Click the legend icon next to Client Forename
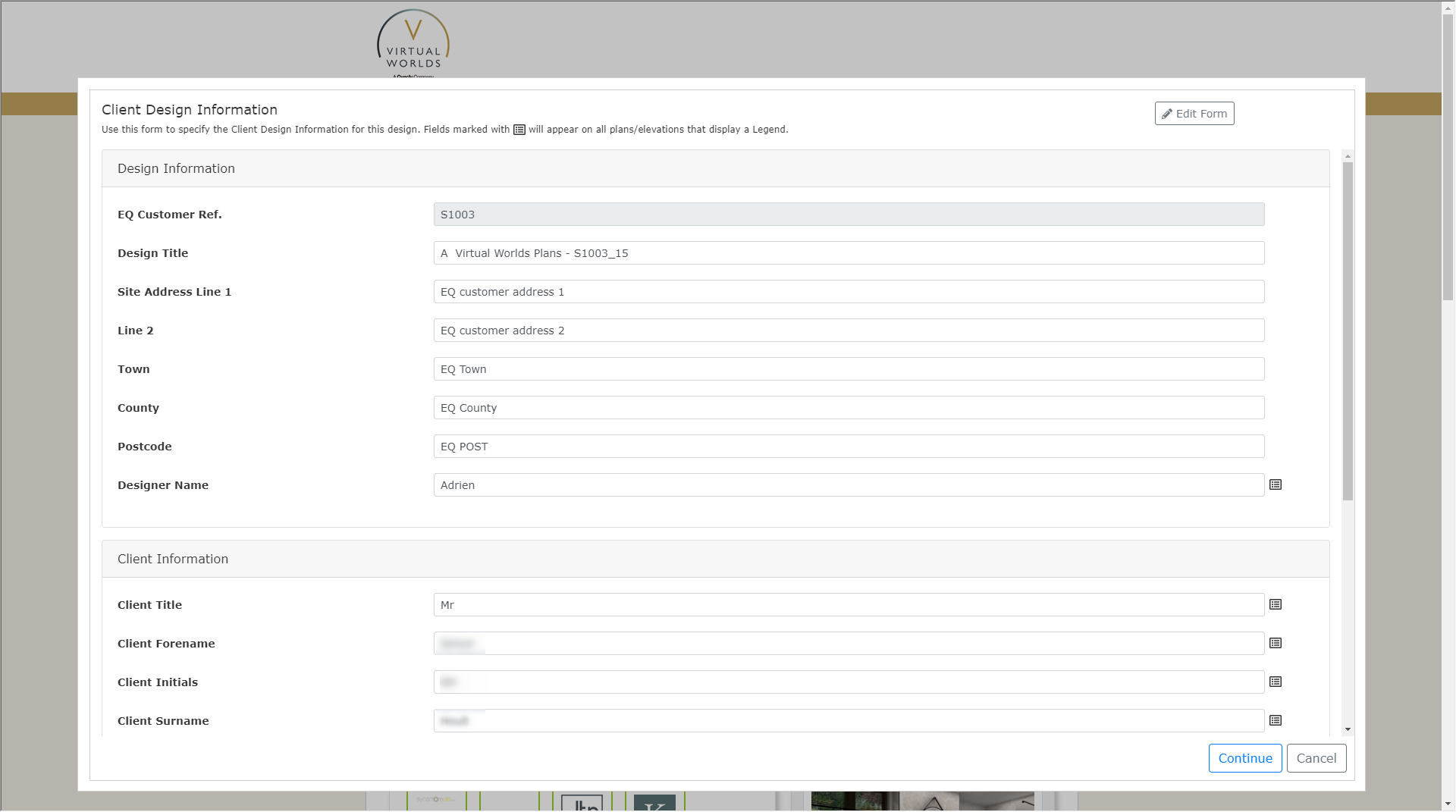 1276,644
